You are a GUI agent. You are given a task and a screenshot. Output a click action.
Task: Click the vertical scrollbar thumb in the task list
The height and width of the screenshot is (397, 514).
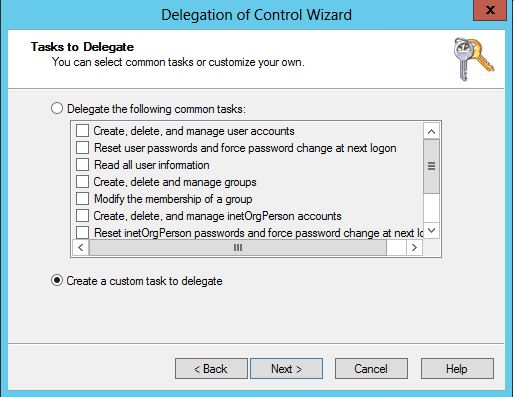click(x=431, y=166)
